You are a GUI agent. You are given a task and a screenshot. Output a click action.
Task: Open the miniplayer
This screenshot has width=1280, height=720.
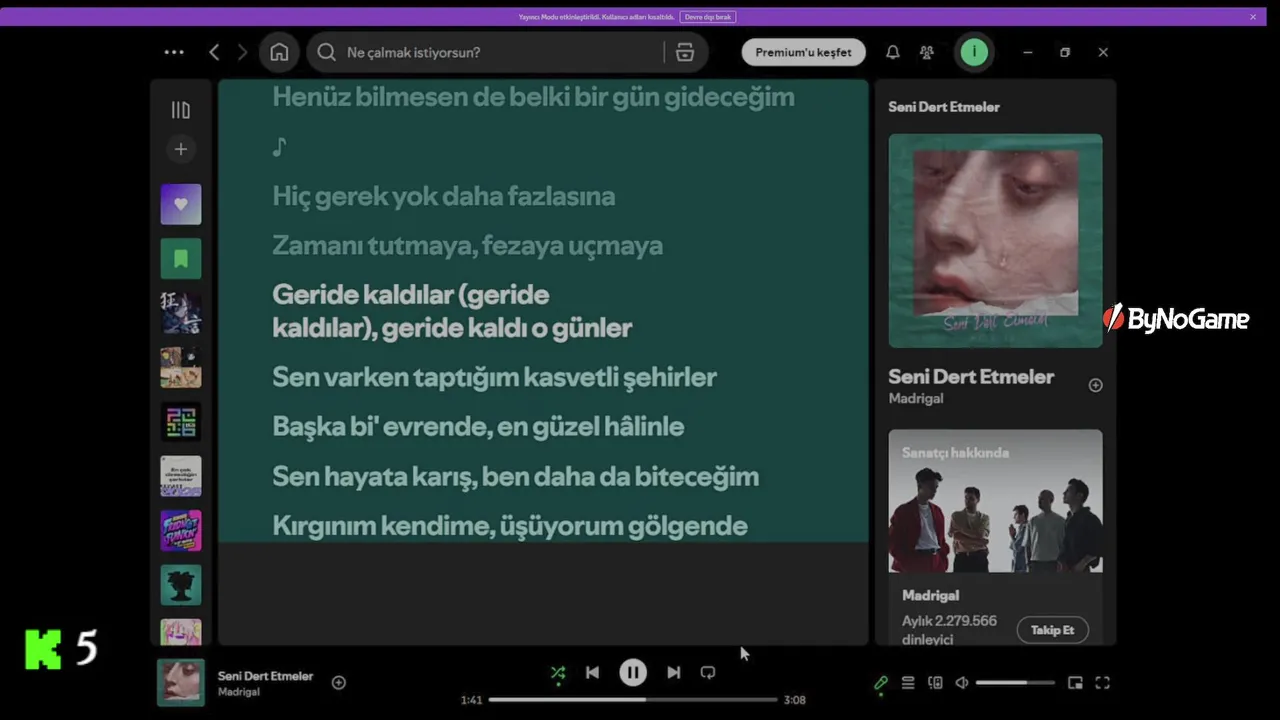tap(1075, 683)
